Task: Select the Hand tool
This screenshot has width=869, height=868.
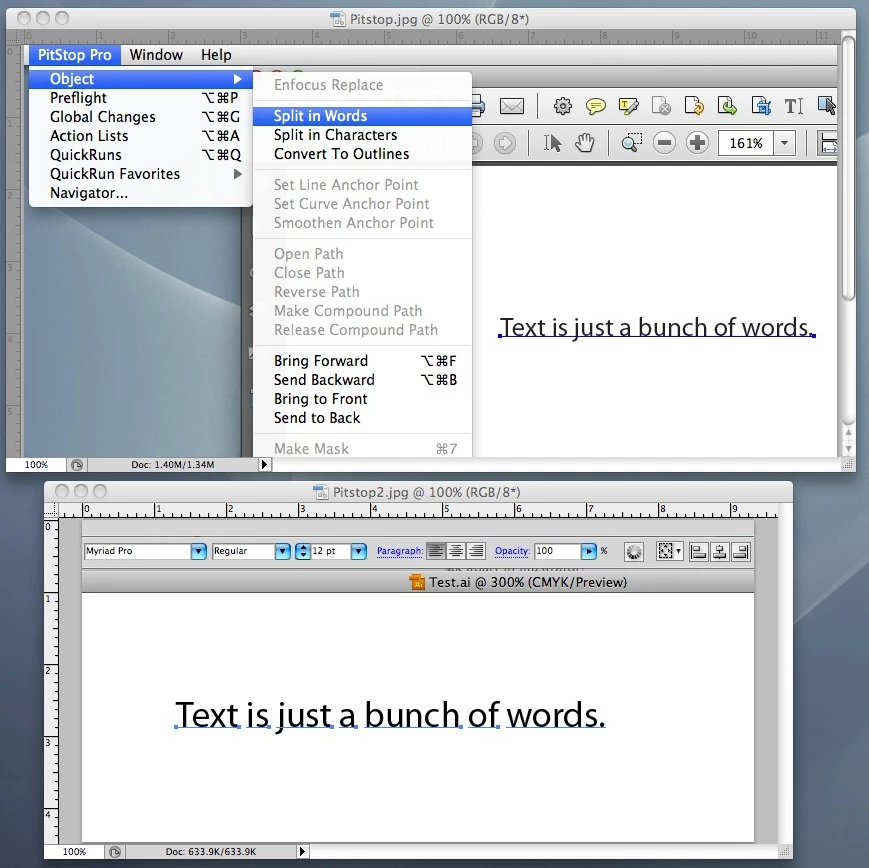Action: tap(584, 143)
